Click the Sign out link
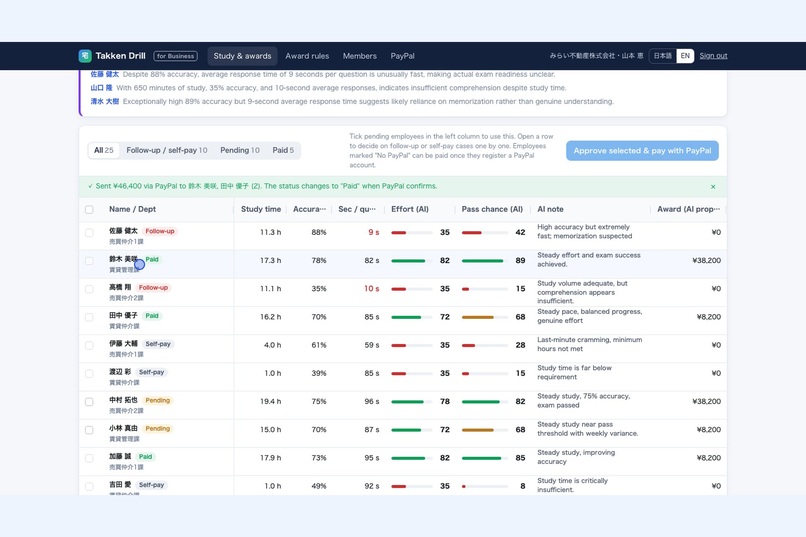The width and height of the screenshot is (806, 537). click(713, 55)
